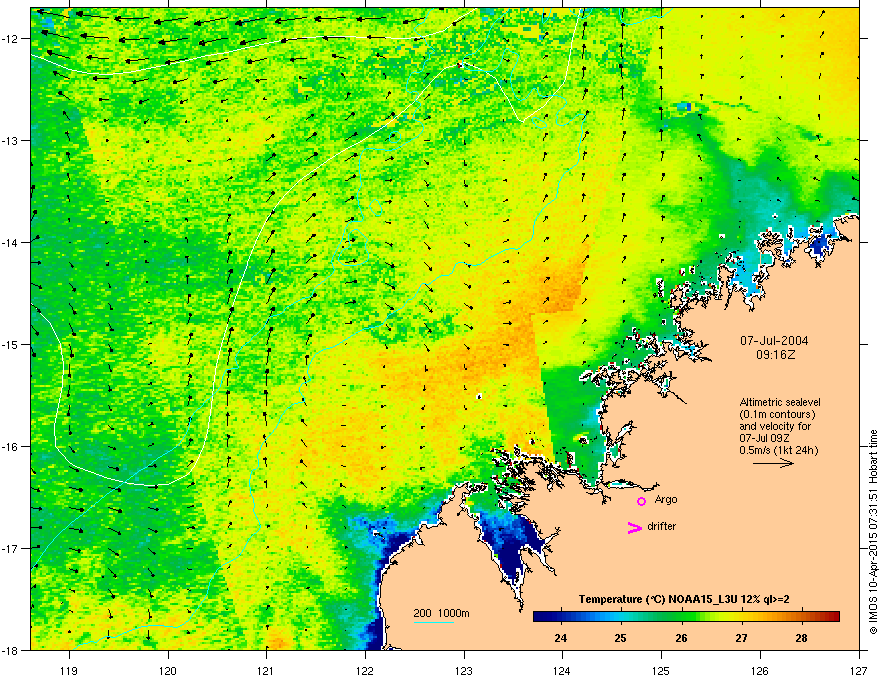Click the latitude axis label -12
Image resolution: width=880 pixels, height=680 pixels.
pos(11,39)
